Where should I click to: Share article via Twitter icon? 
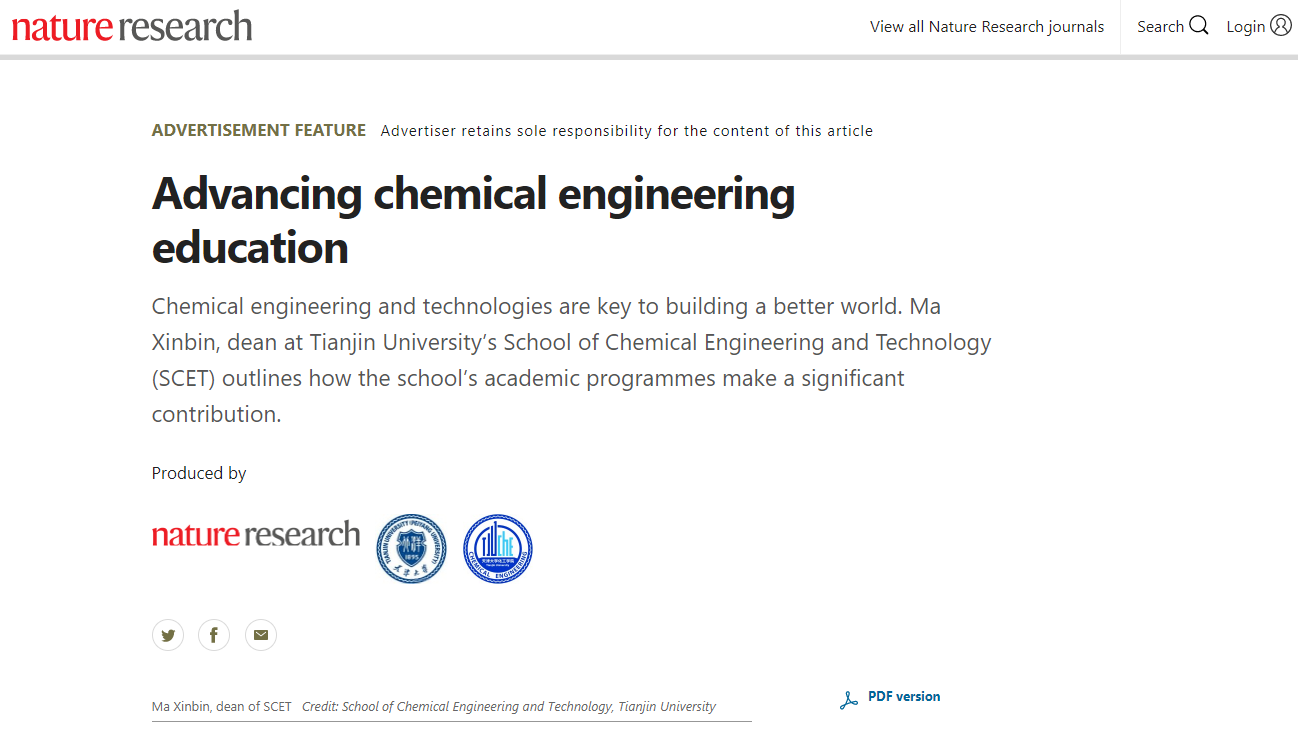tap(168, 635)
